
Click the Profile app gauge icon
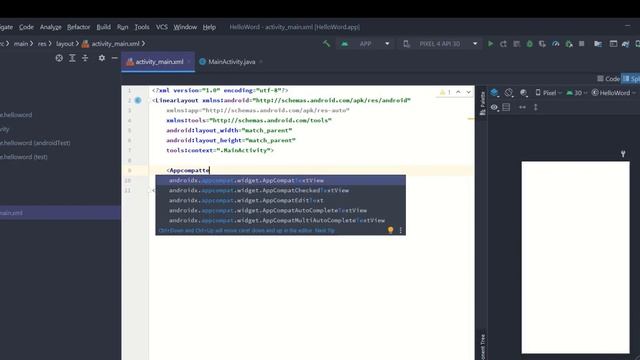pyautogui.click(x=556, y=44)
